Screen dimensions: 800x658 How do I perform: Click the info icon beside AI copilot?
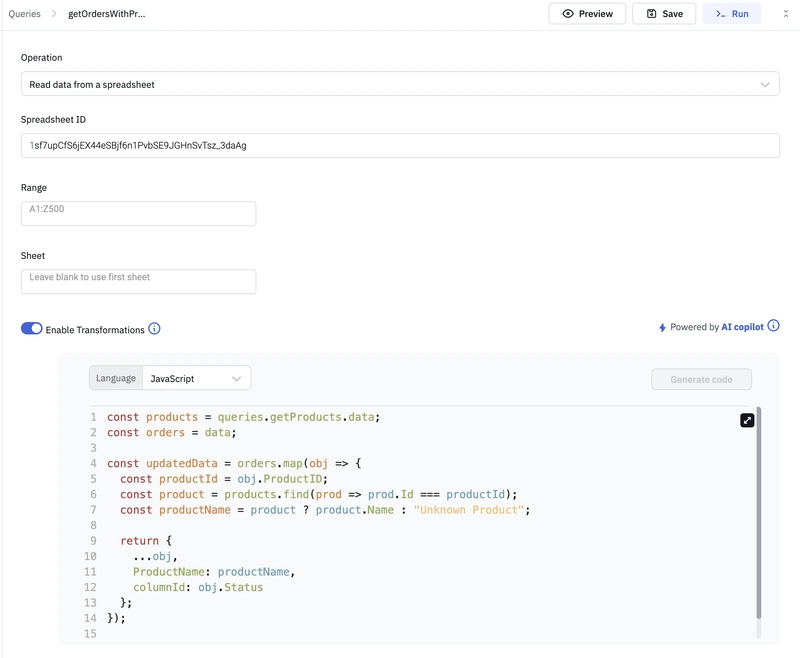tap(773, 325)
